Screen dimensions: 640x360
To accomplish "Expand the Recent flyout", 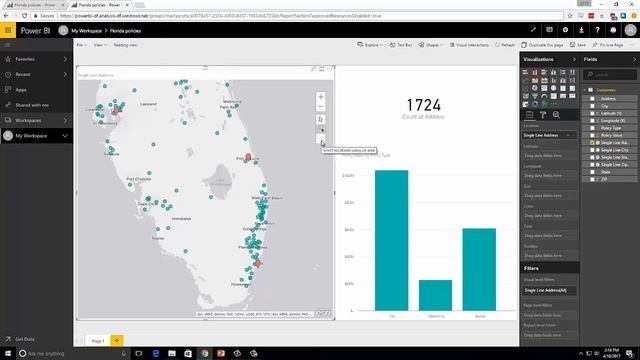I will pos(65,74).
